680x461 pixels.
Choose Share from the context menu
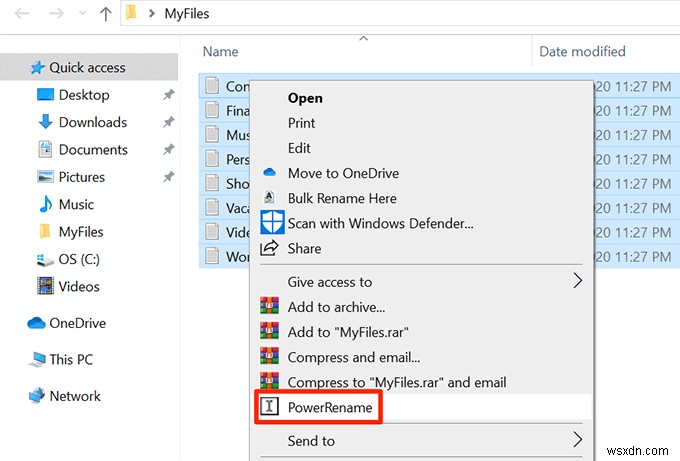(304, 249)
